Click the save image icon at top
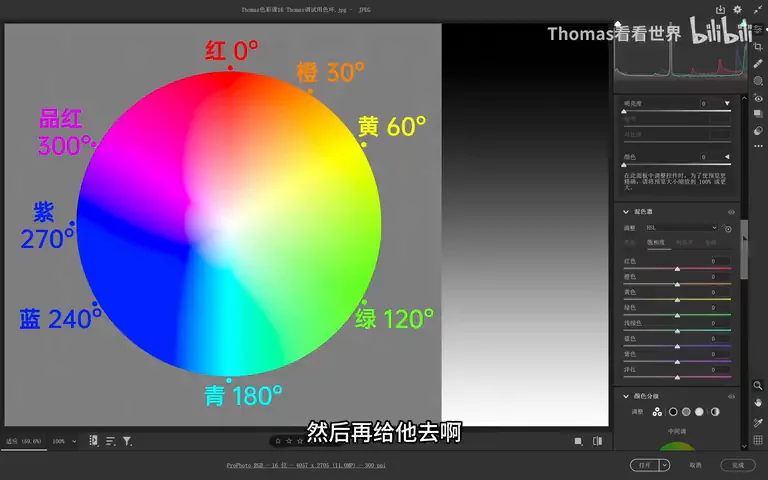The image size is (768, 480). coord(720,10)
